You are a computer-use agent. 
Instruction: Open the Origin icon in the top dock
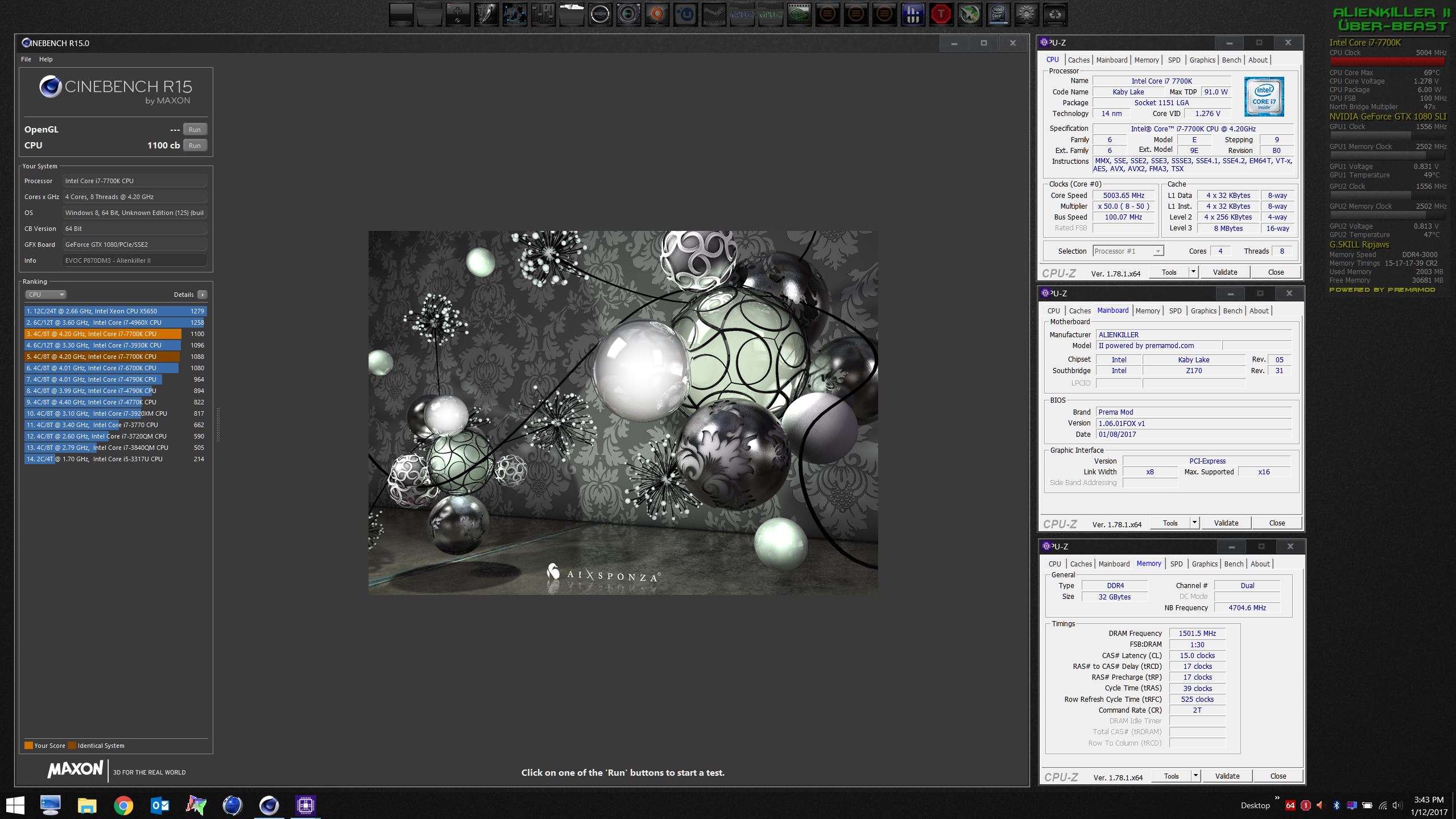click(657, 14)
